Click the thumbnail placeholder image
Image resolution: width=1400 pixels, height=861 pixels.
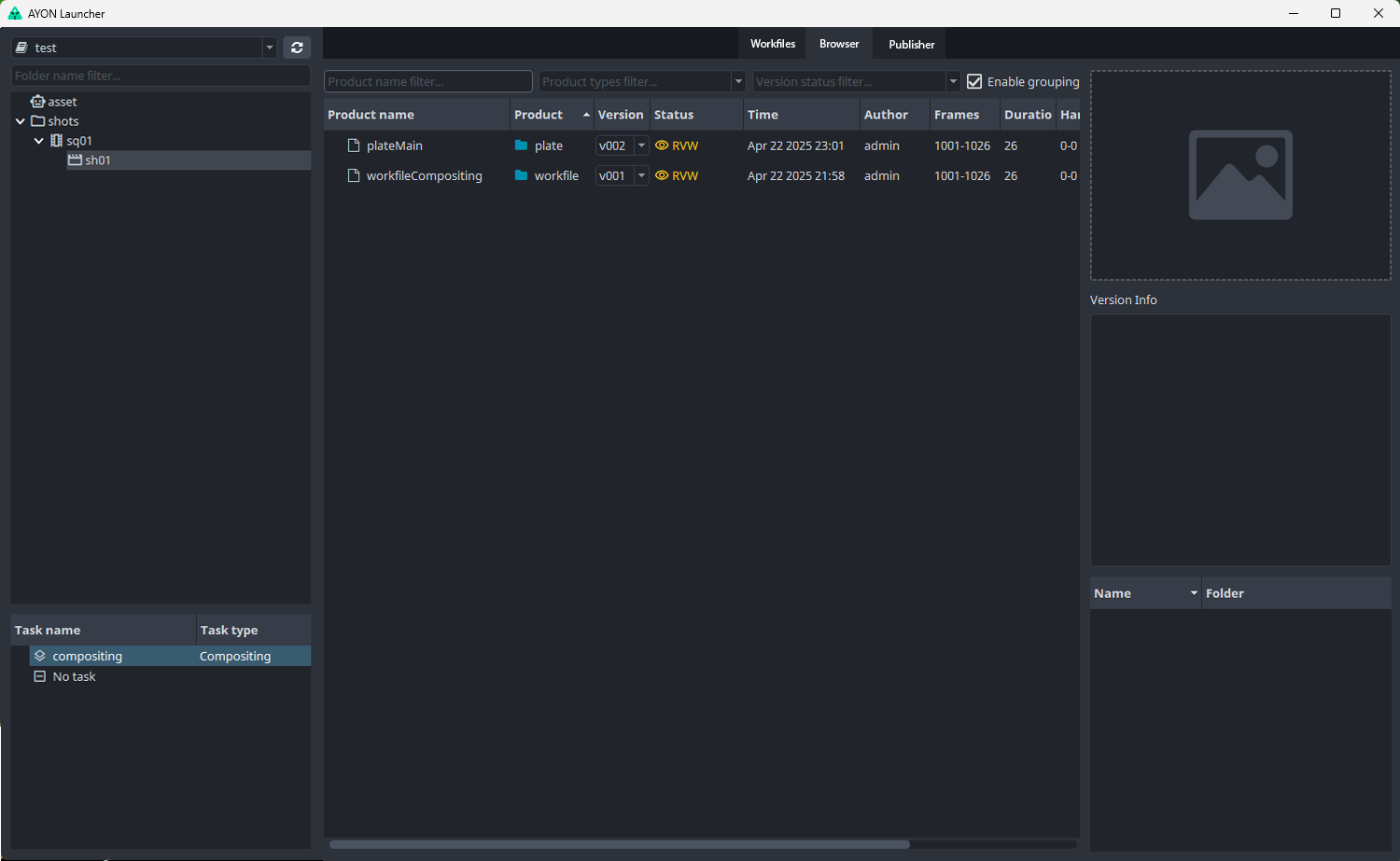1240,174
